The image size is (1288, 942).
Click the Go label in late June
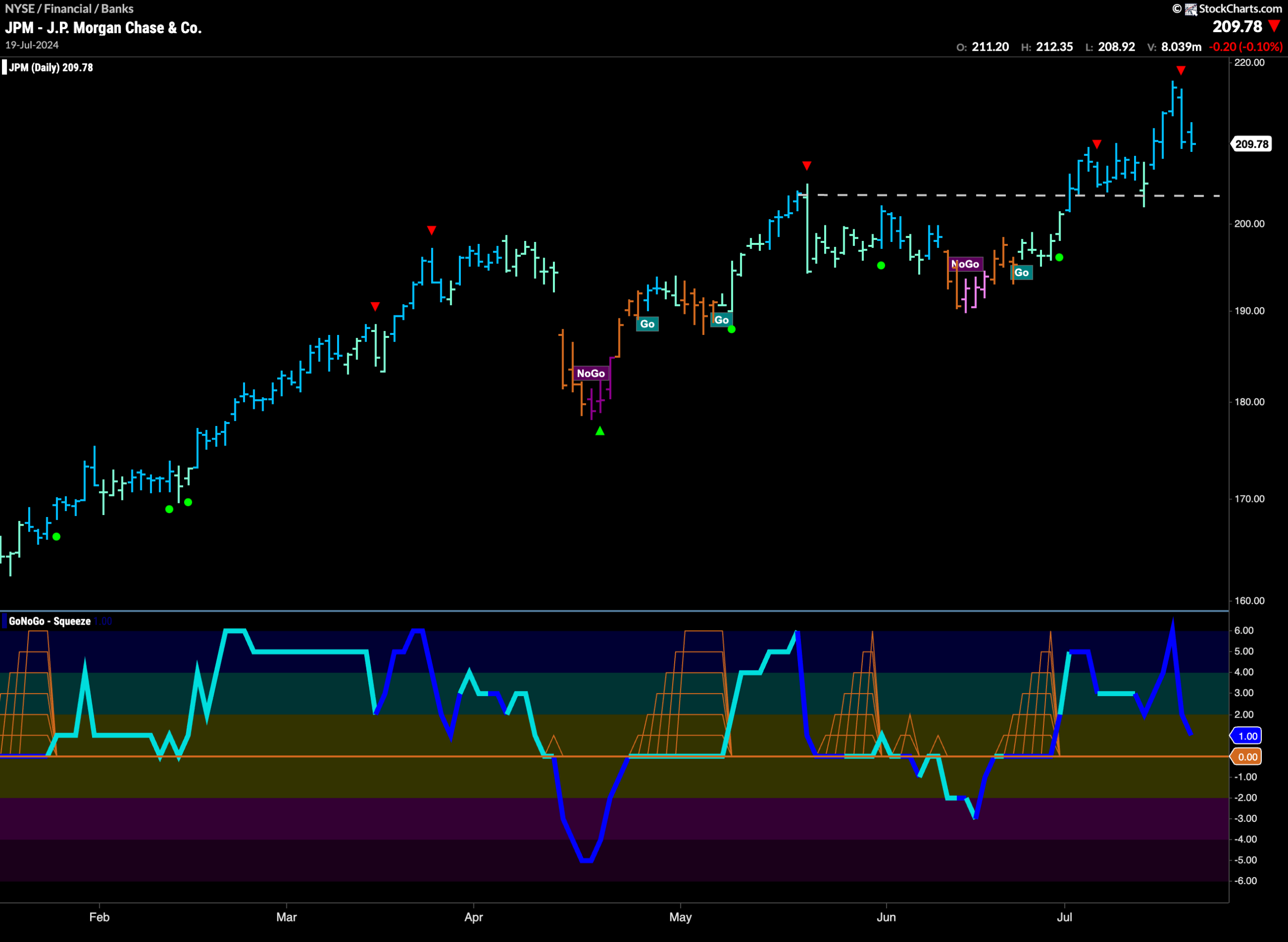coord(1022,273)
